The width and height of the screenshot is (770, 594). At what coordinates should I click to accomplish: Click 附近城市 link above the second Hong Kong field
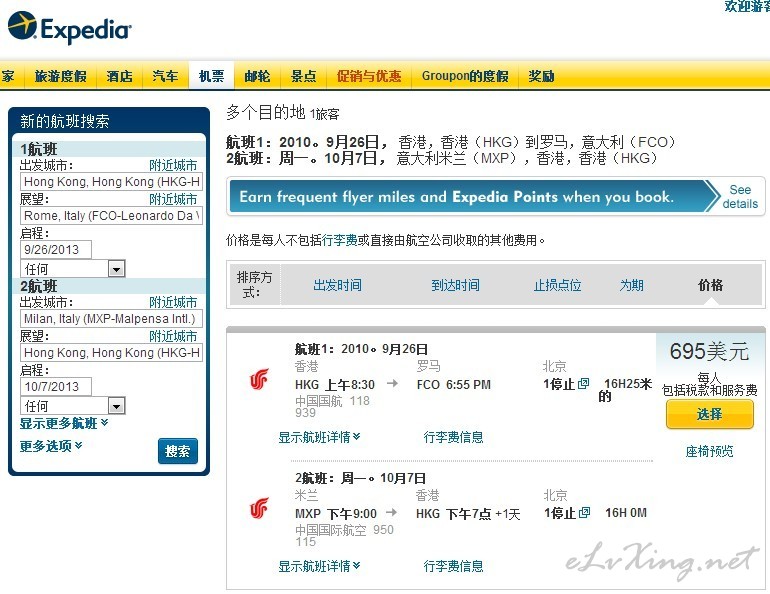[173, 336]
